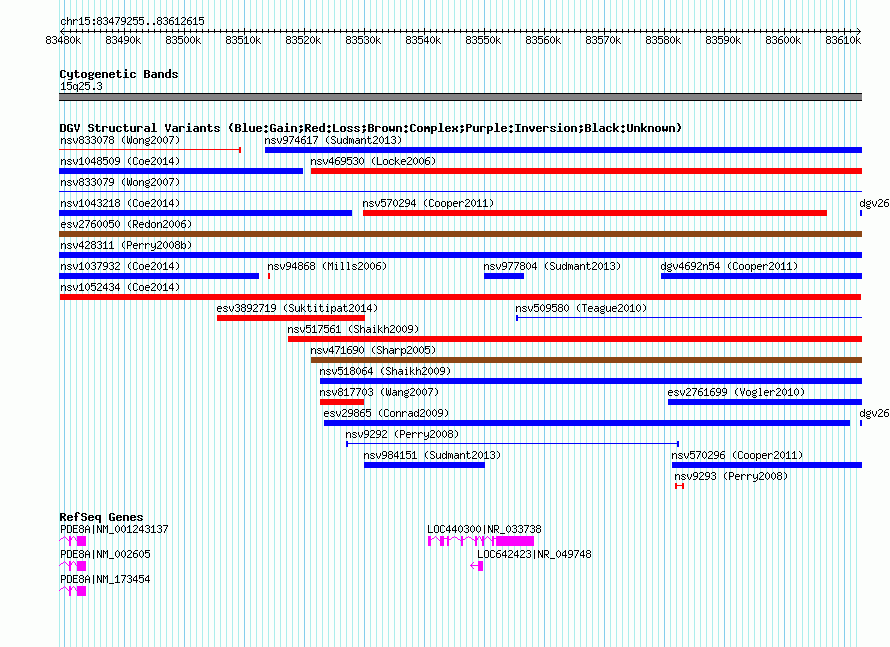Click nsv518064 (Shaikh2009) label
890x647 pixels.
point(385,371)
